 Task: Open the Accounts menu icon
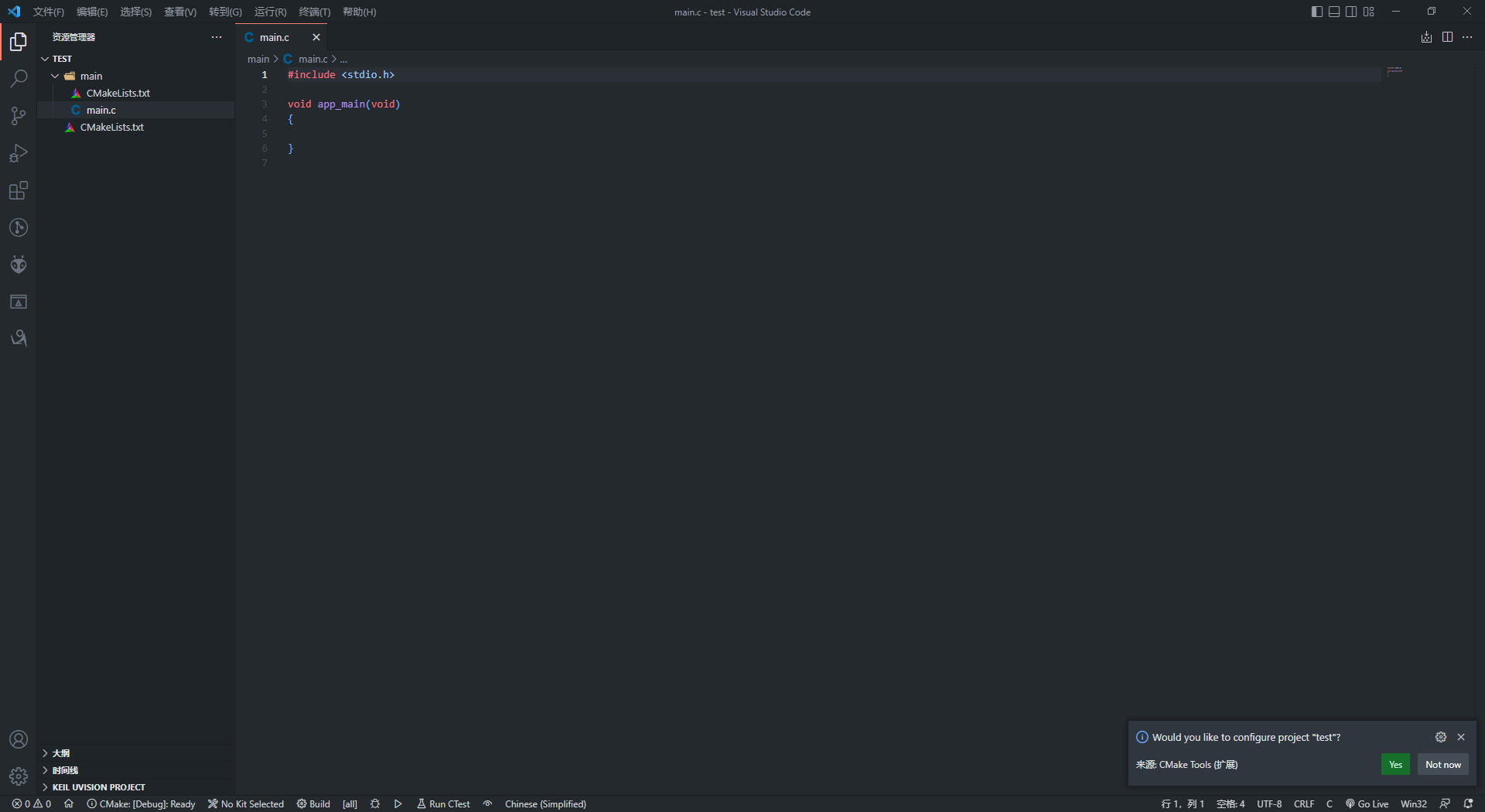19,739
